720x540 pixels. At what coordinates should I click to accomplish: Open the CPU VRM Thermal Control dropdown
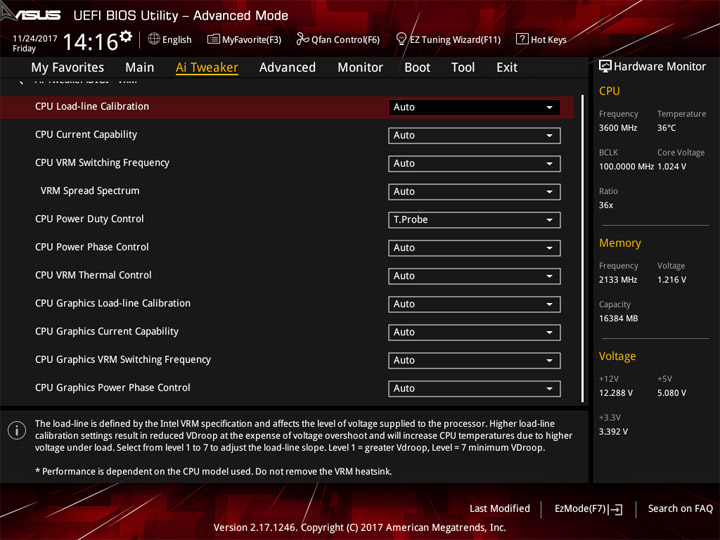coord(474,276)
